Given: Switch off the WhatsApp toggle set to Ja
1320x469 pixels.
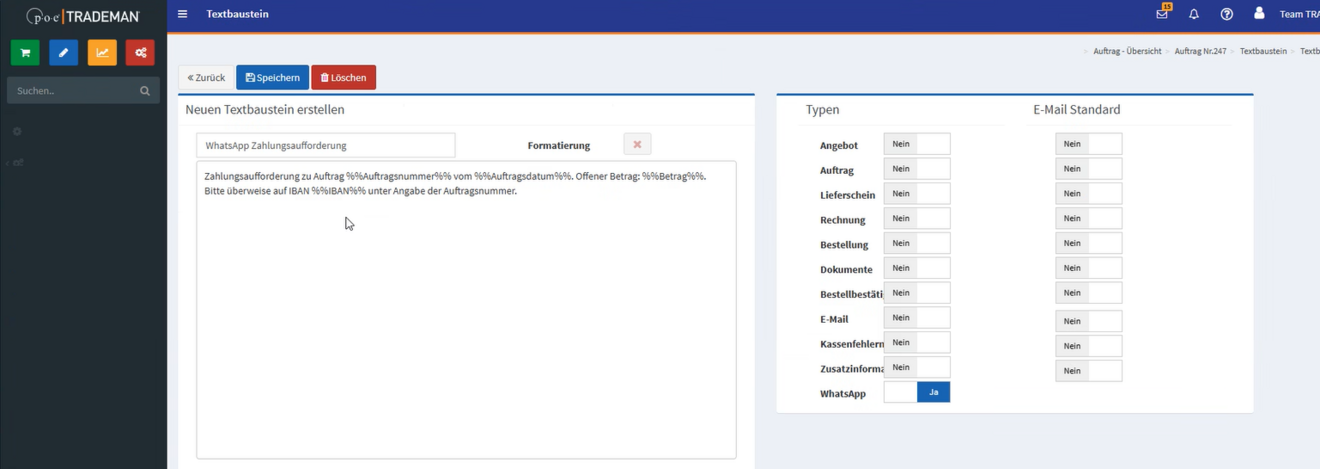Looking at the screenshot, I should pyautogui.click(x=917, y=392).
